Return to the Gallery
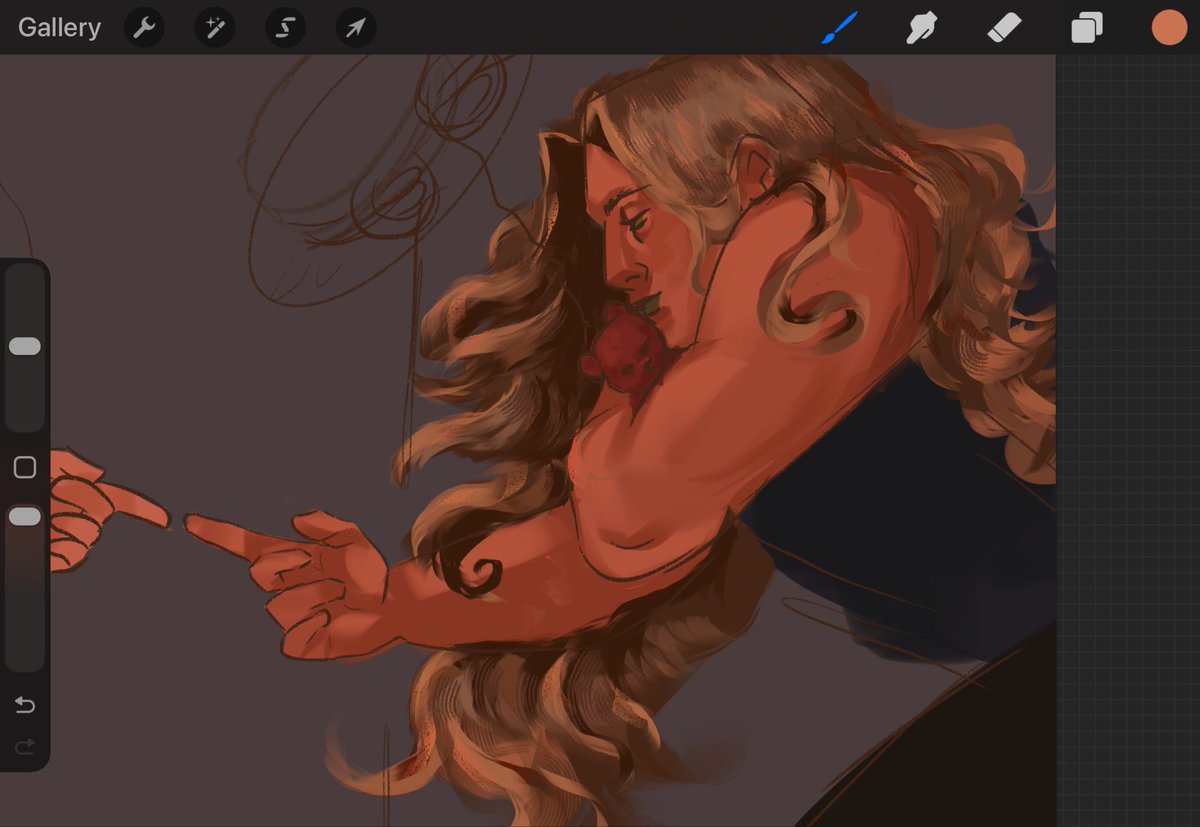The height and width of the screenshot is (827, 1200). pos(59,27)
